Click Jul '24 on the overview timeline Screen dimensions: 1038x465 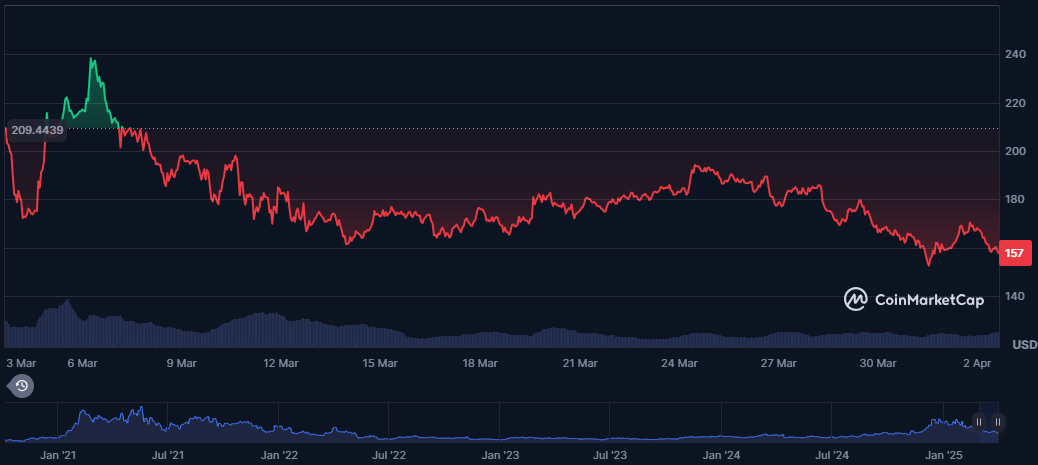click(x=832, y=455)
